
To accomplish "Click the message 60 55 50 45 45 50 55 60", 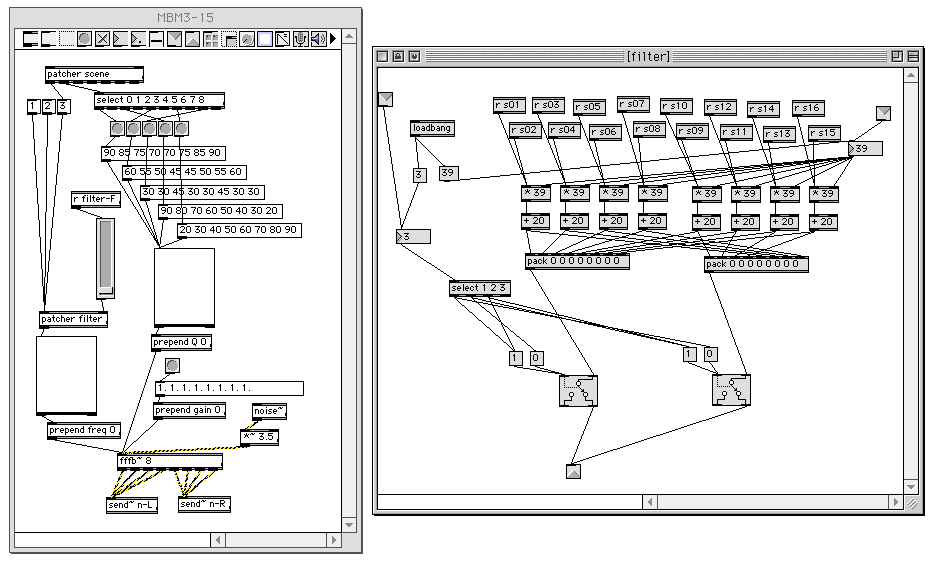I will pos(184,172).
